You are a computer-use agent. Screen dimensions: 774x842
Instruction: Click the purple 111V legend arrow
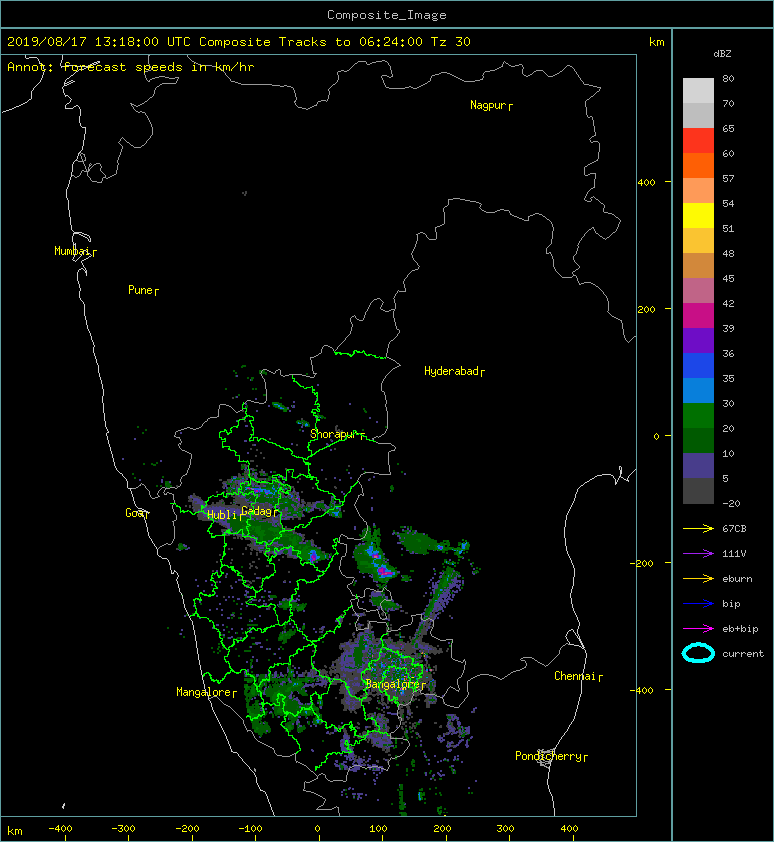698,554
